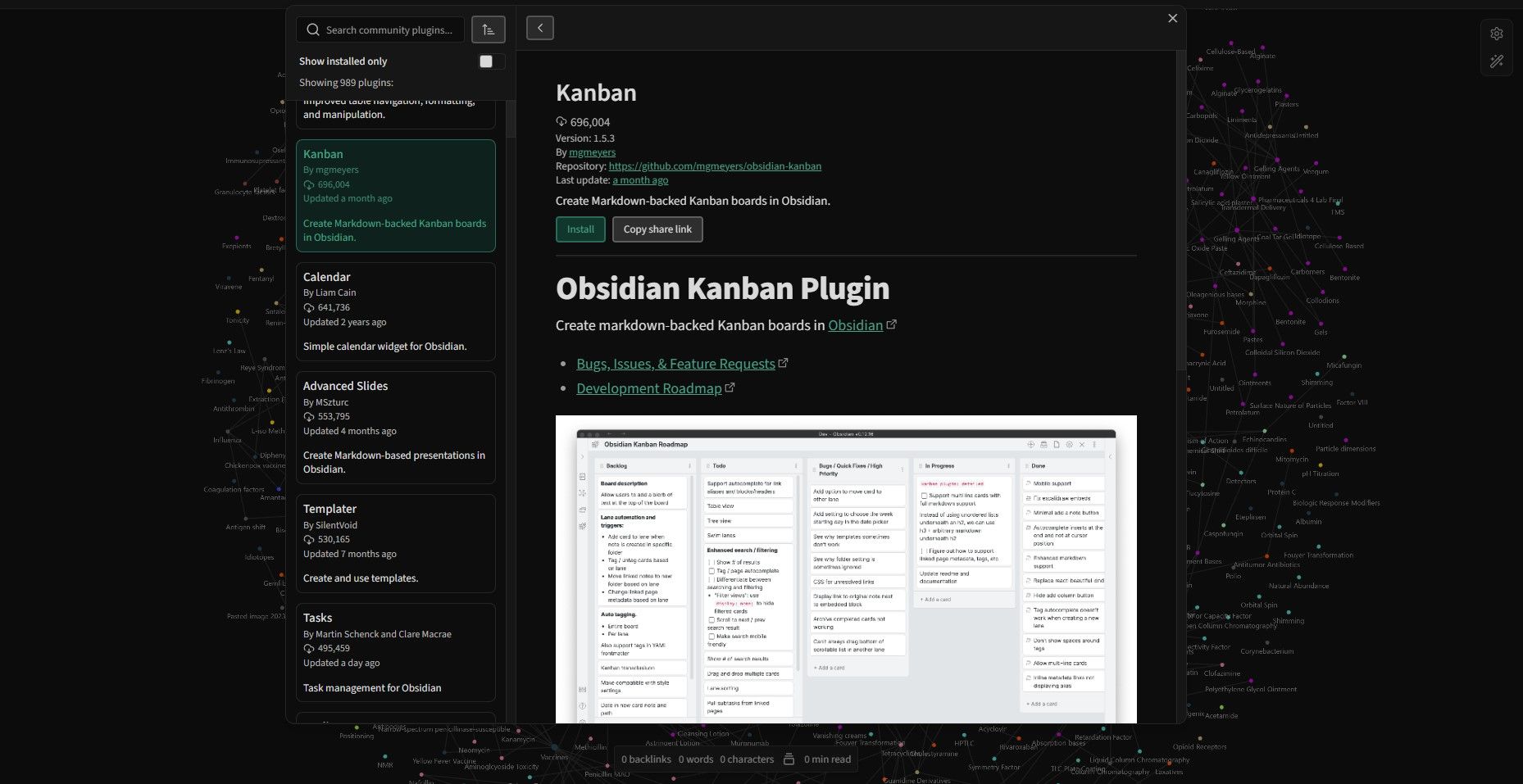The image size is (1523, 784).
Task: Click the magnifier icon in the plugin search
Action: pyautogui.click(x=312, y=29)
